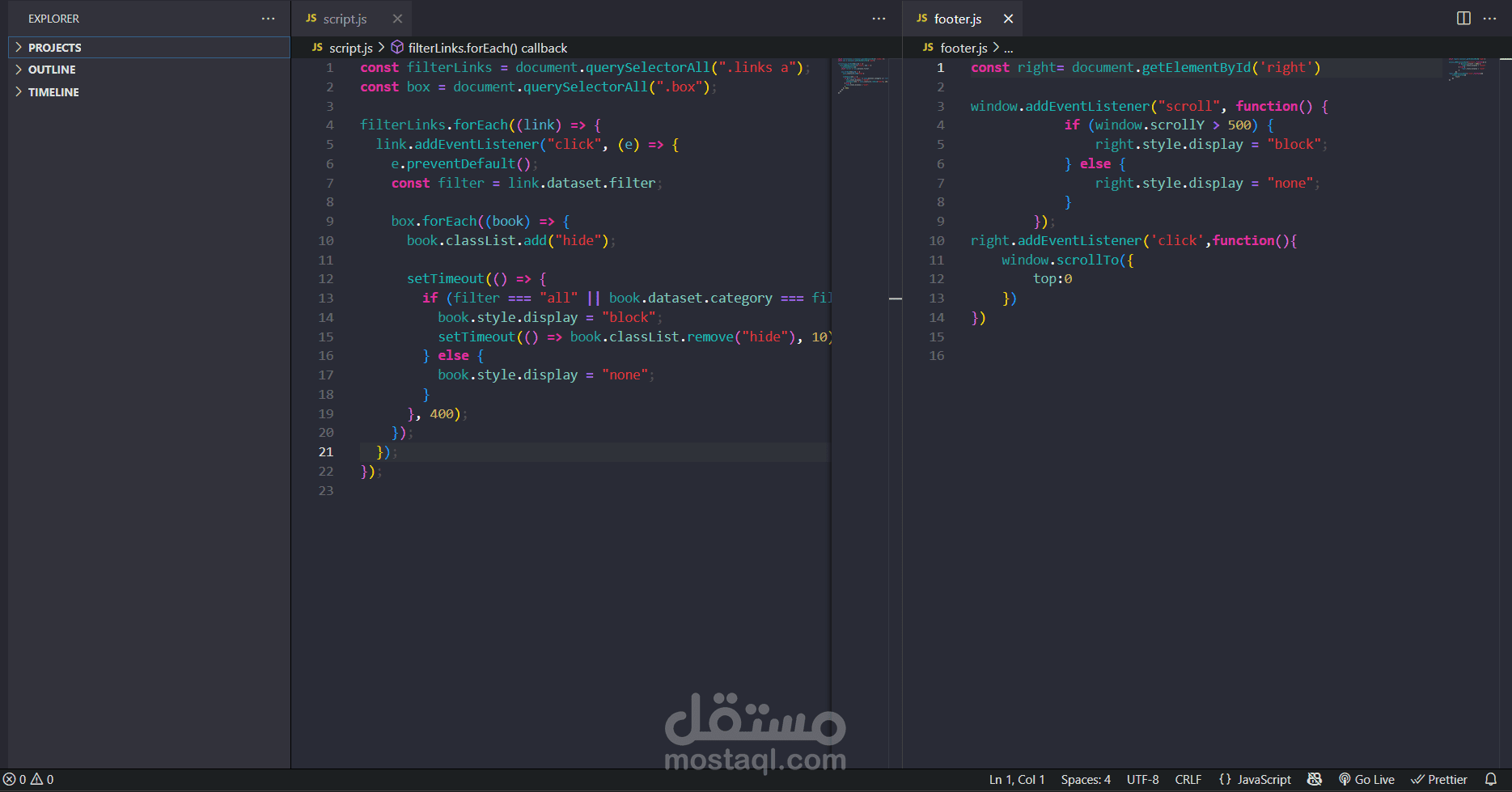Switch to the script.js tab
This screenshot has height=792, width=1512.
pos(344,19)
